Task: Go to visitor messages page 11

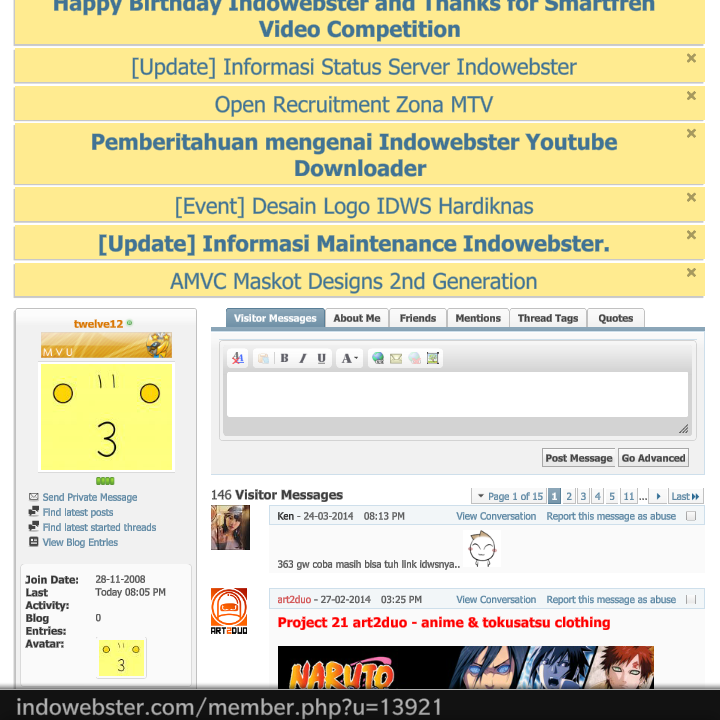Action: point(629,496)
